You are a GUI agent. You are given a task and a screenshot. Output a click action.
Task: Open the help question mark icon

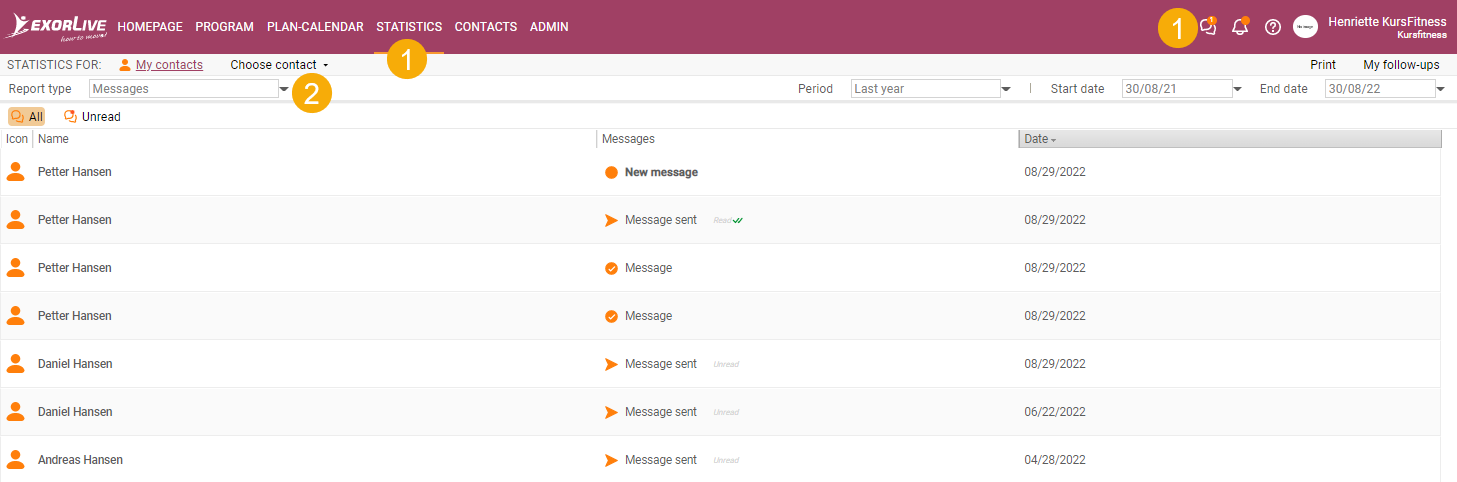point(1273,27)
